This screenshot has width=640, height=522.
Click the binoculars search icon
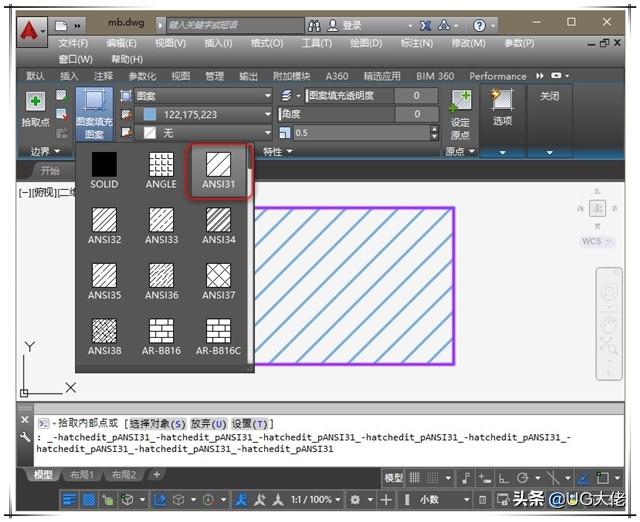point(314,26)
